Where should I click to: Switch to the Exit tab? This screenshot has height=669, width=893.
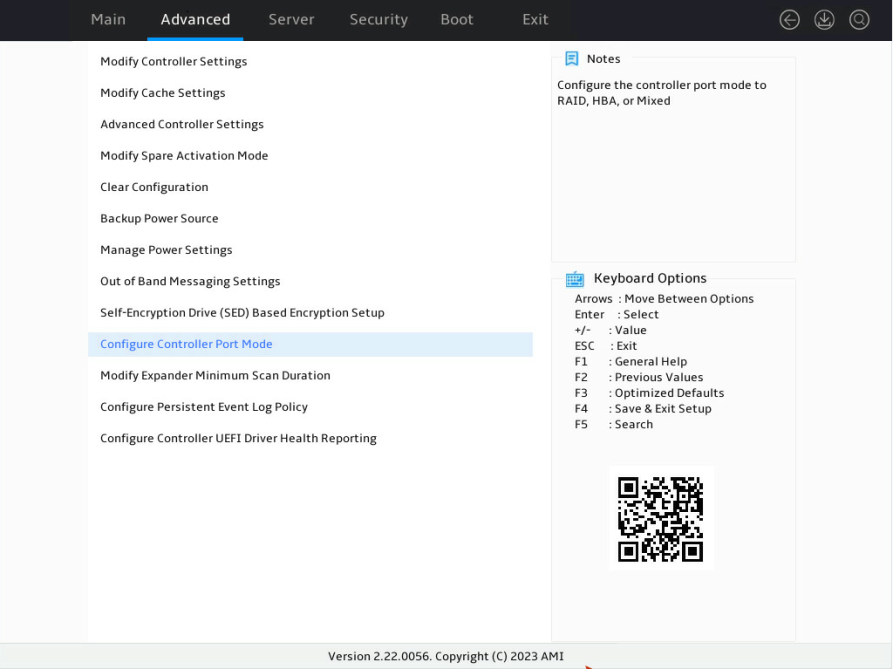[535, 19]
